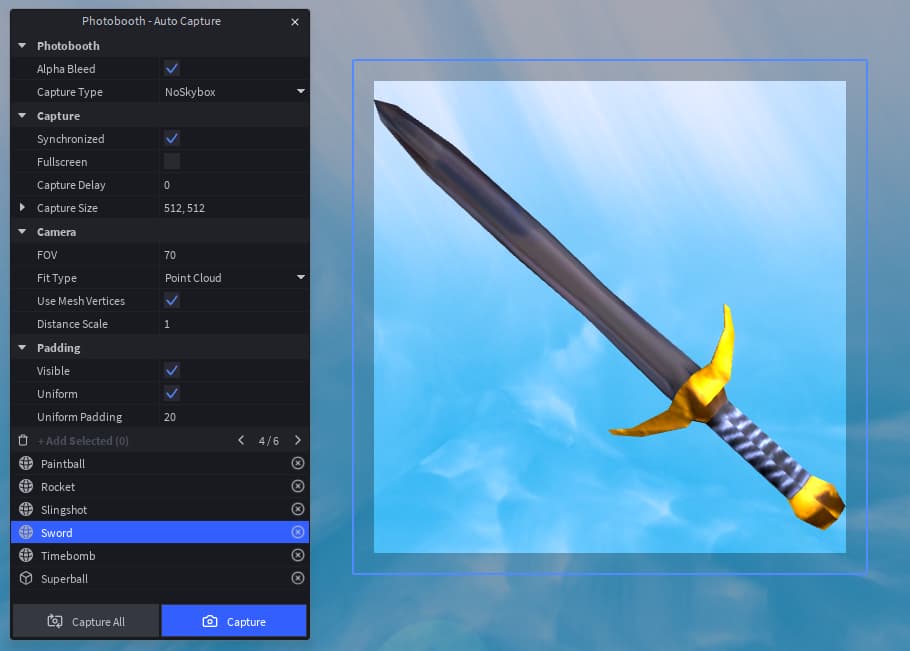Click the 4 / 6 page indicator
The width and height of the screenshot is (910, 651).
click(269, 441)
